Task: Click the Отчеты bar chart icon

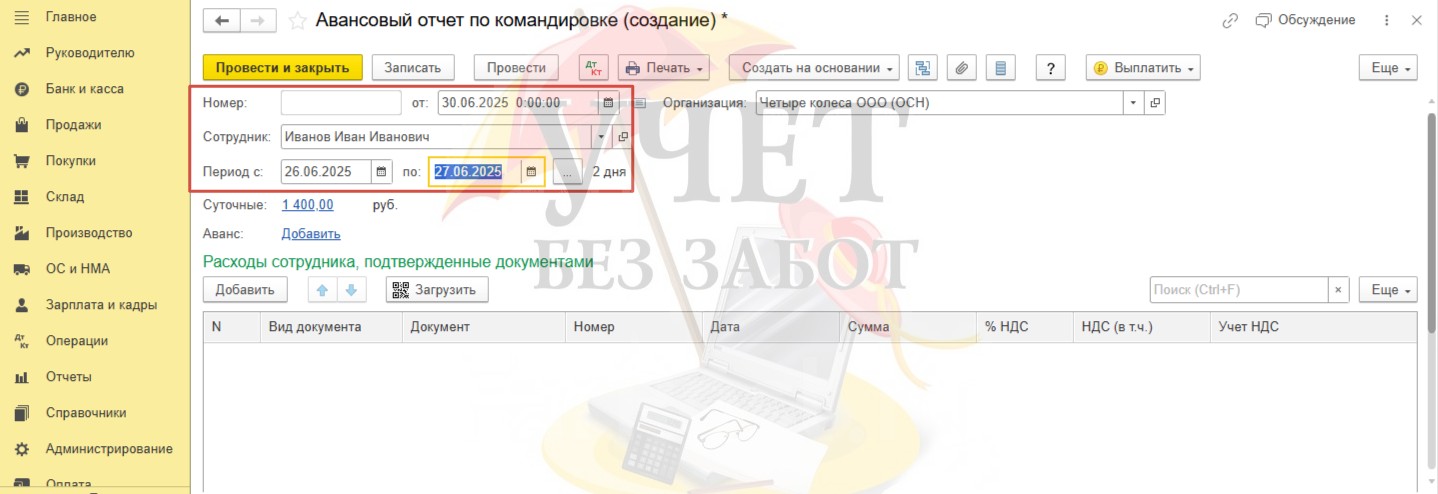Action: [x=21, y=377]
